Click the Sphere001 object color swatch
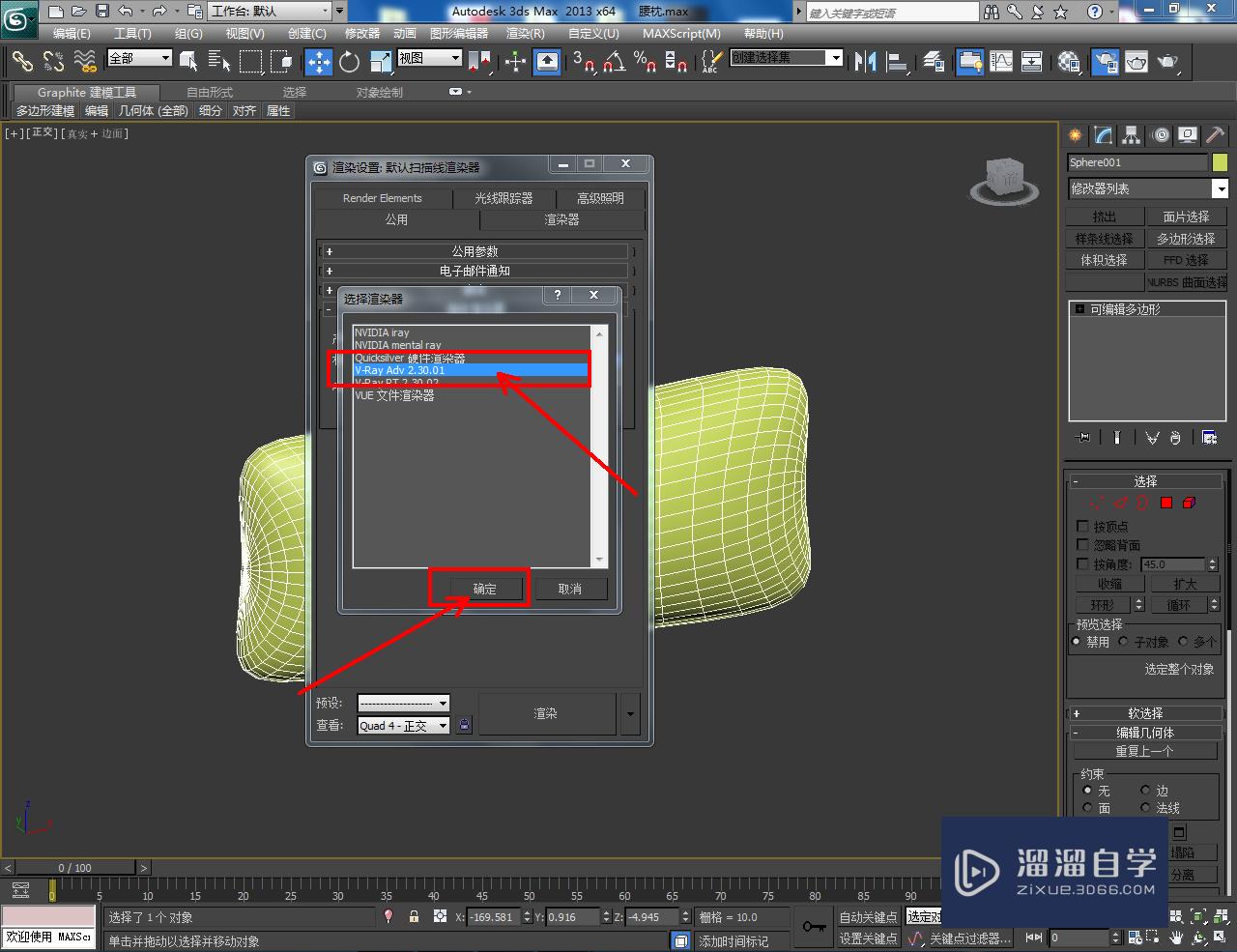Viewport: 1237px width, 952px height. point(1220,162)
